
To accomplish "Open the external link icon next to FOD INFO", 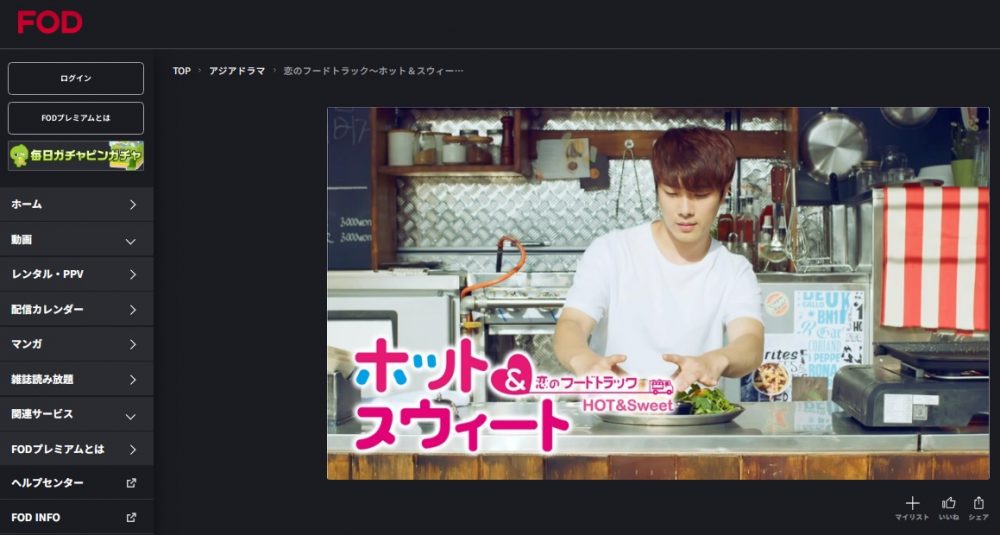I will coord(131,517).
